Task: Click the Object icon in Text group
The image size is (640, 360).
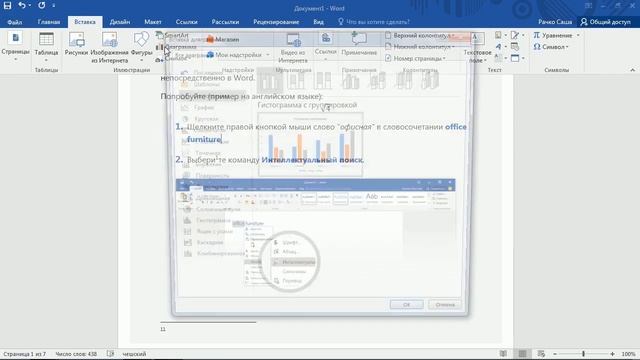Action: (516, 58)
